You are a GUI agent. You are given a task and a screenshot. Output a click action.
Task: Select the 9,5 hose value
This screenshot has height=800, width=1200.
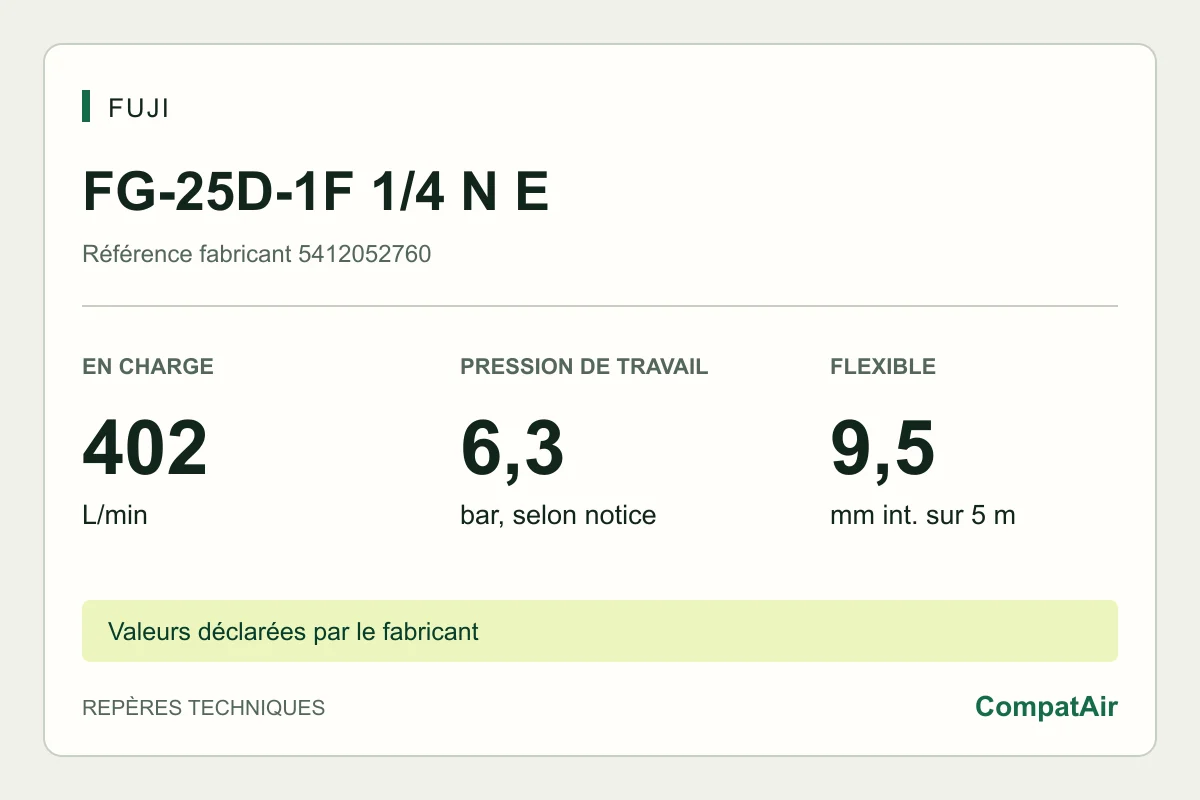pos(882,449)
